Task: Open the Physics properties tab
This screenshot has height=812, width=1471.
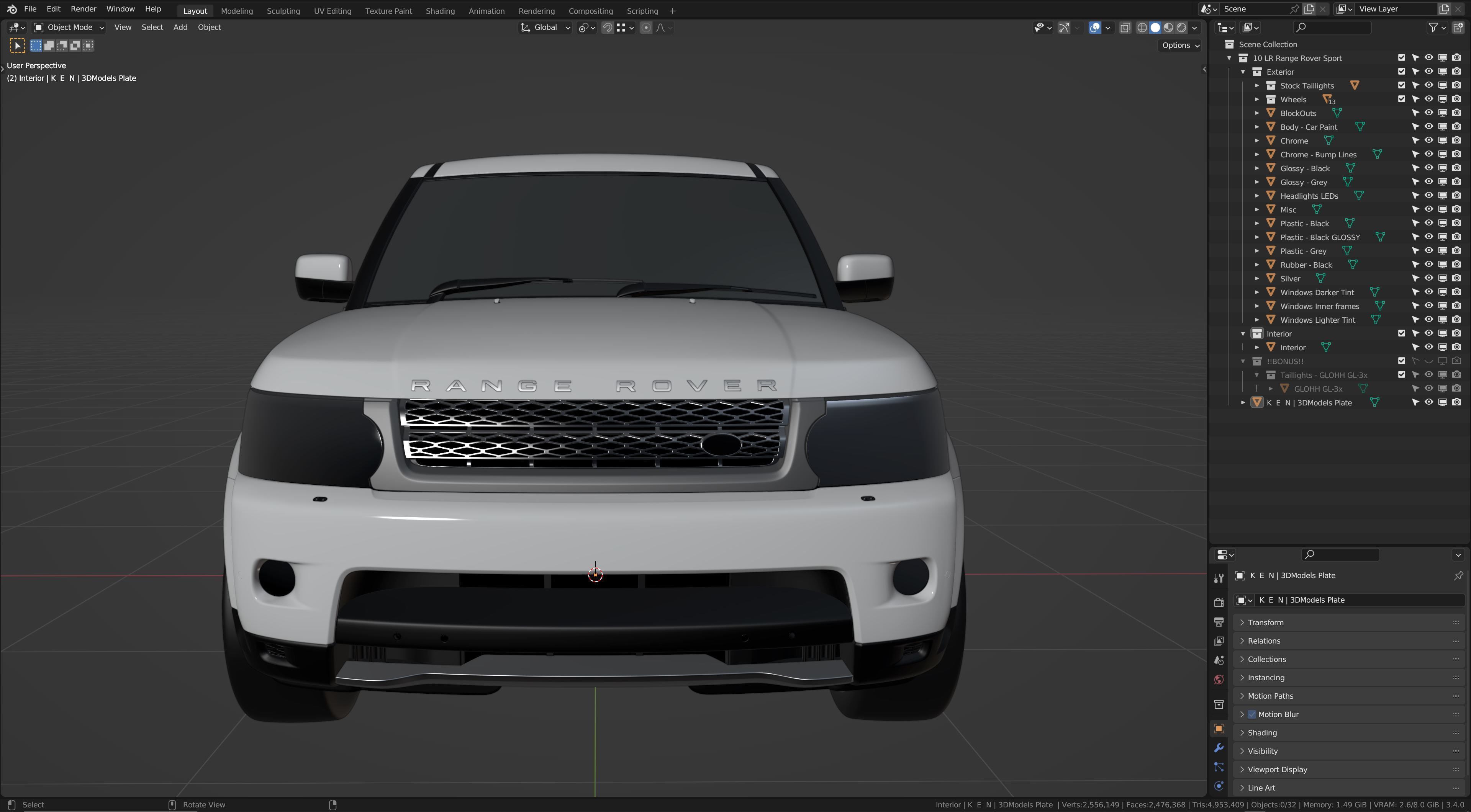Action: (1219, 786)
